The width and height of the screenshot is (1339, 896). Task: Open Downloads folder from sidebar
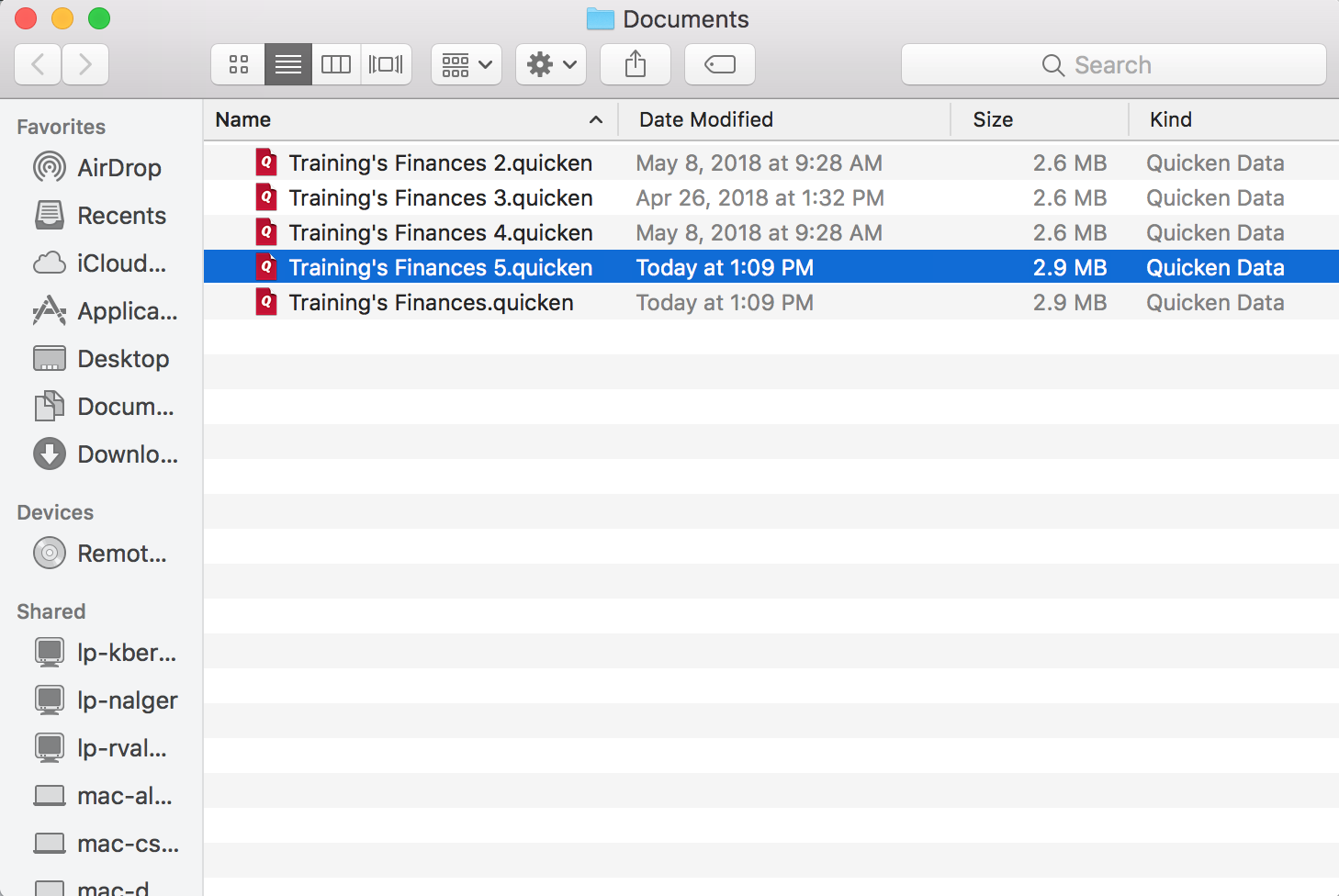coord(127,454)
